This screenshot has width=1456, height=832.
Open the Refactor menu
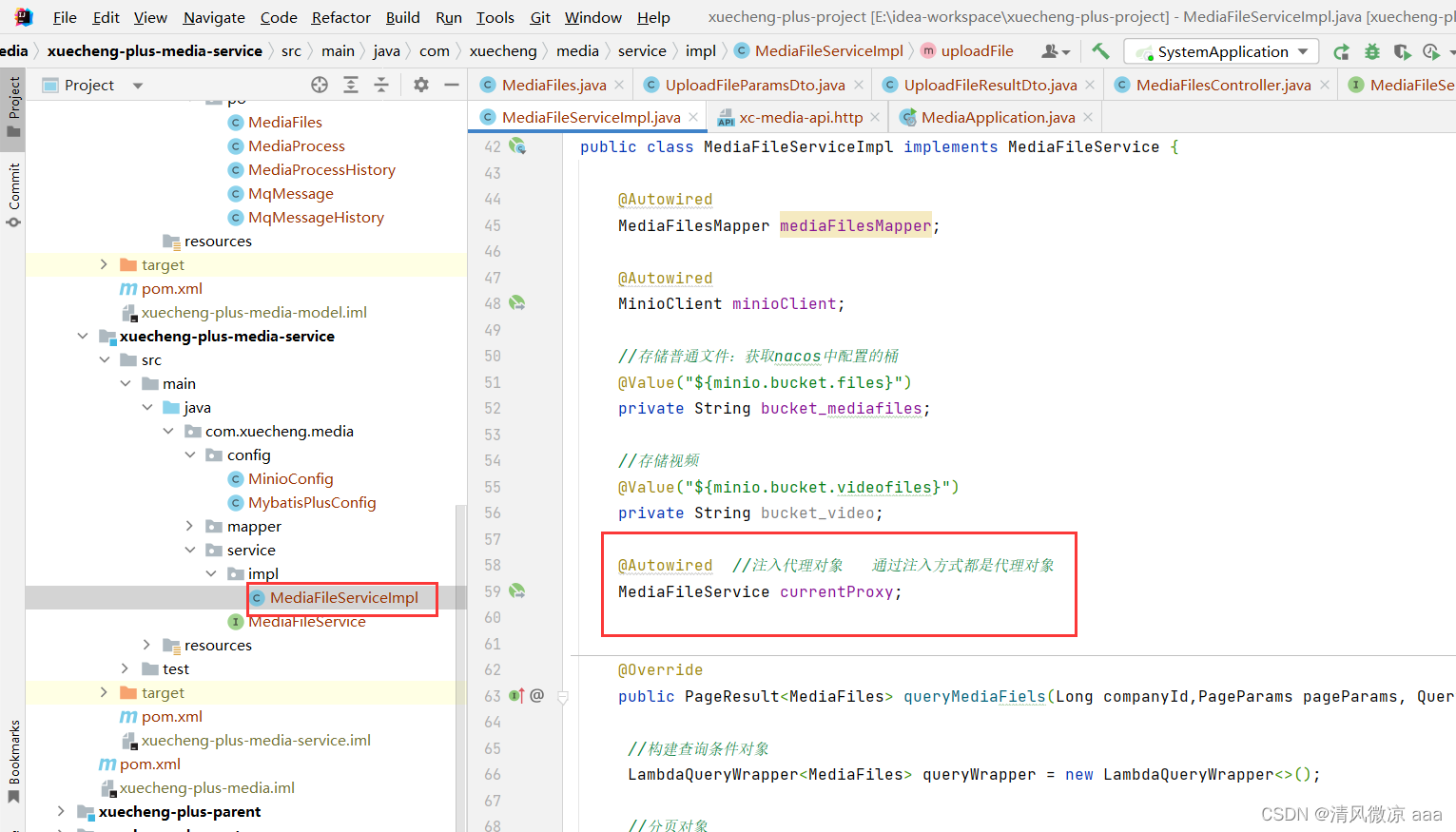(x=340, y=17)
